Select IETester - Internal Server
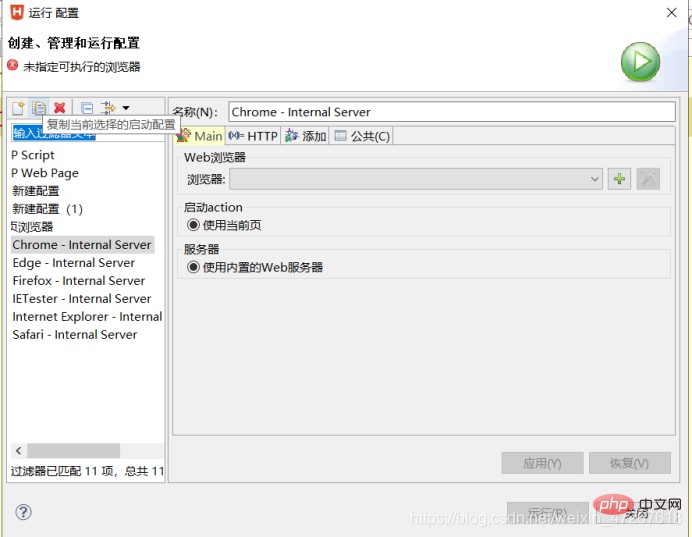 point(82,299)
